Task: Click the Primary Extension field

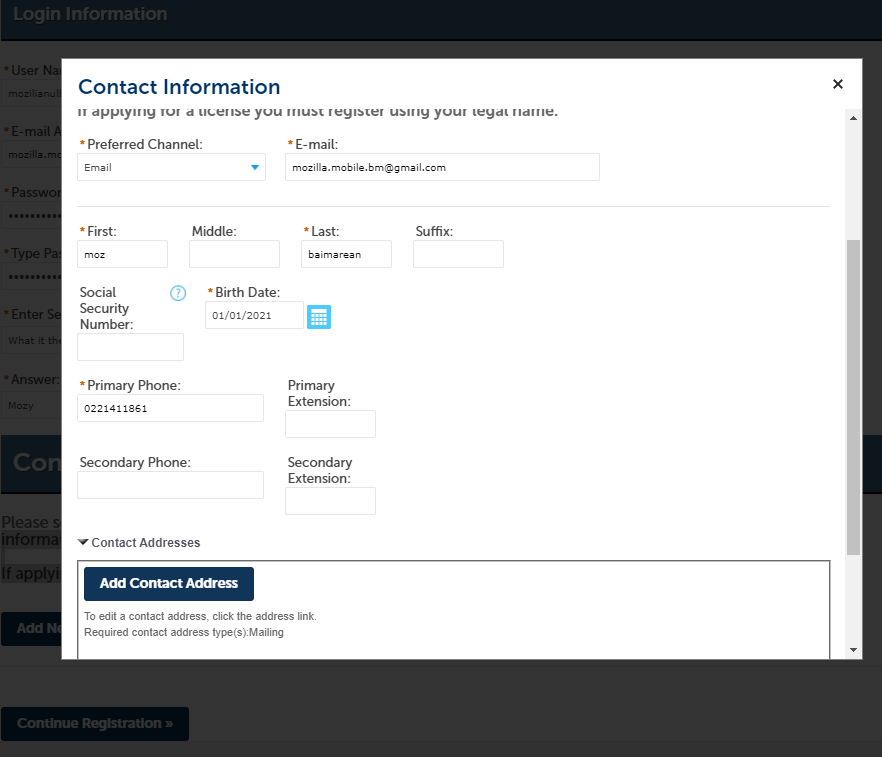Action: pyautogui.click(x=330, y=424)
